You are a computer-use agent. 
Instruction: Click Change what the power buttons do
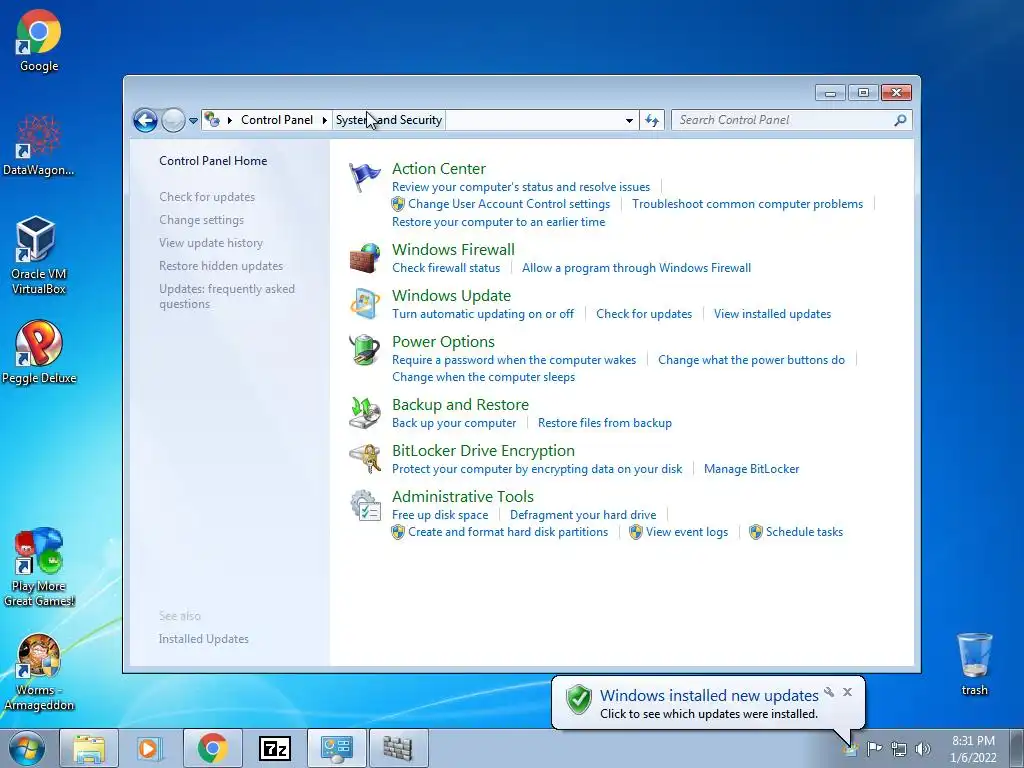751,360
